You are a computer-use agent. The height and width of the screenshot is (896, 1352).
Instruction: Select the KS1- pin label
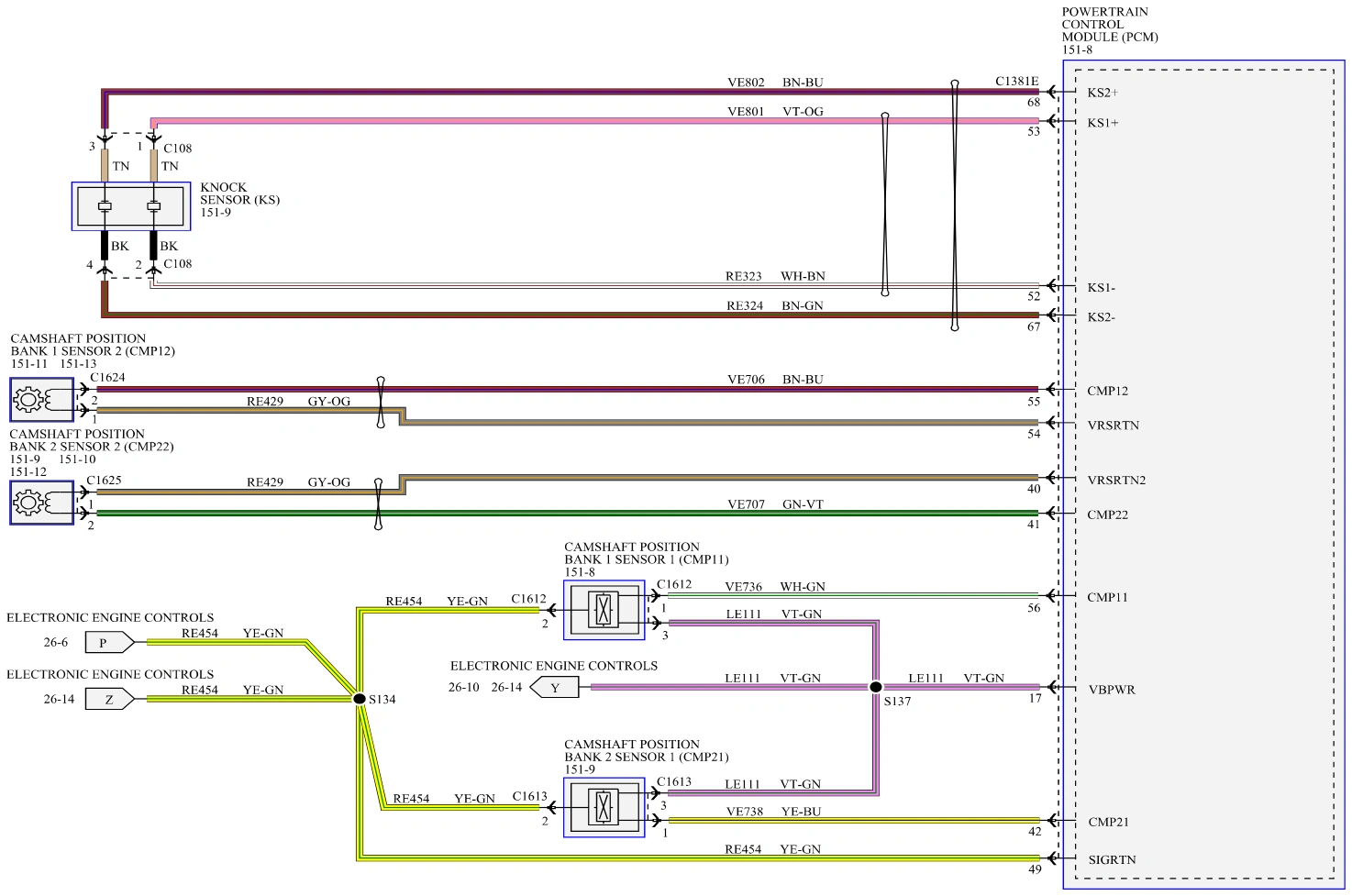[x=1102, y=288]
